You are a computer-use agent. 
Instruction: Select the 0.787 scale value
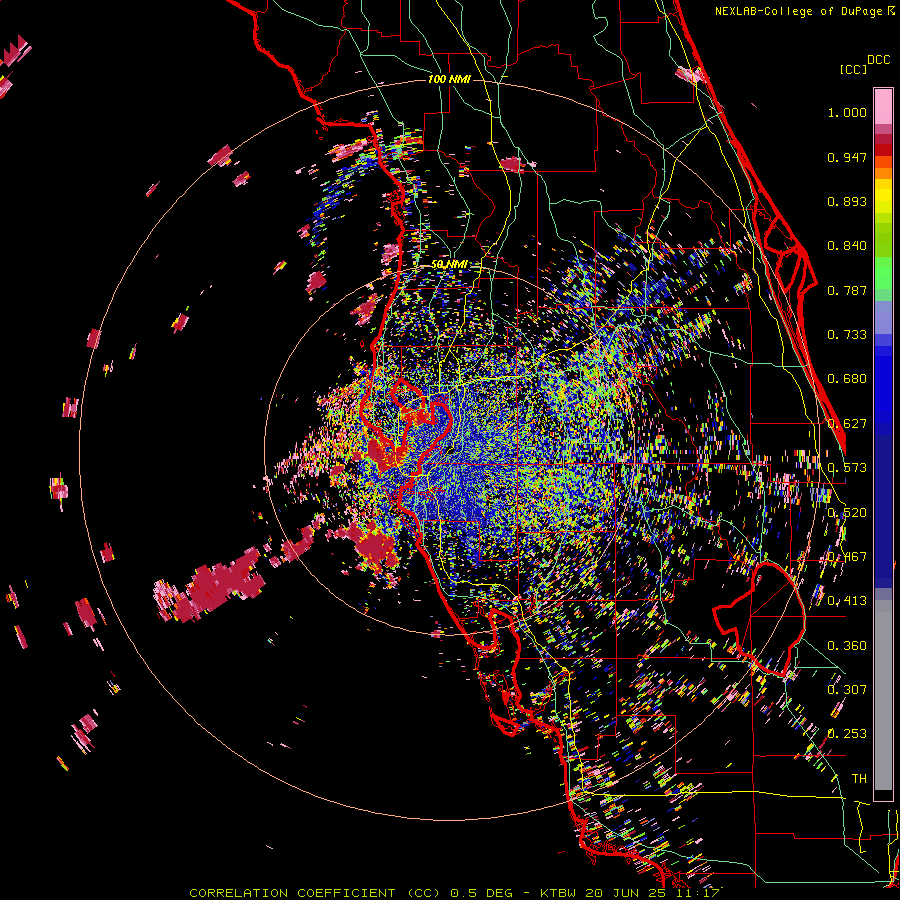pos(847,290)
